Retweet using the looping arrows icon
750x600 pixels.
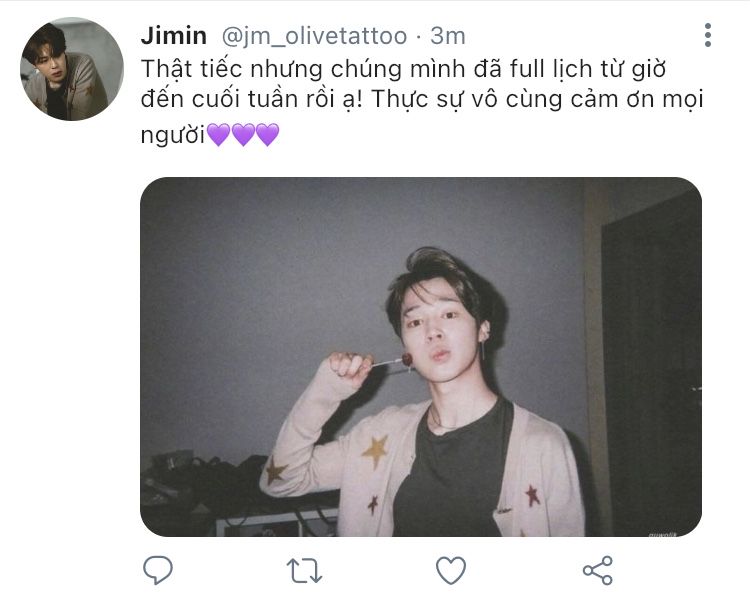click(304, 571)
